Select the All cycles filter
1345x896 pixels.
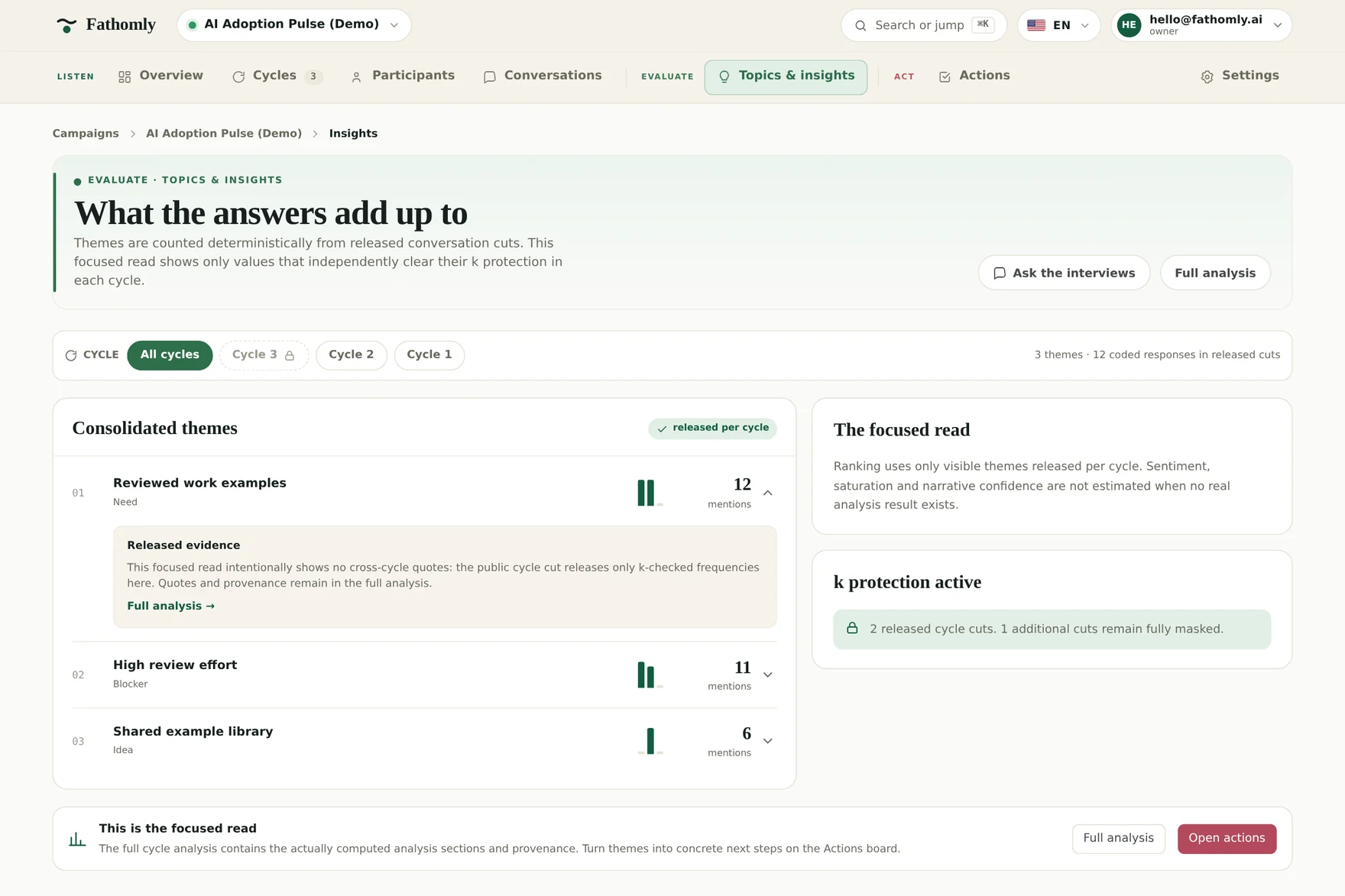pyautogui.click(x=170, y=355)
